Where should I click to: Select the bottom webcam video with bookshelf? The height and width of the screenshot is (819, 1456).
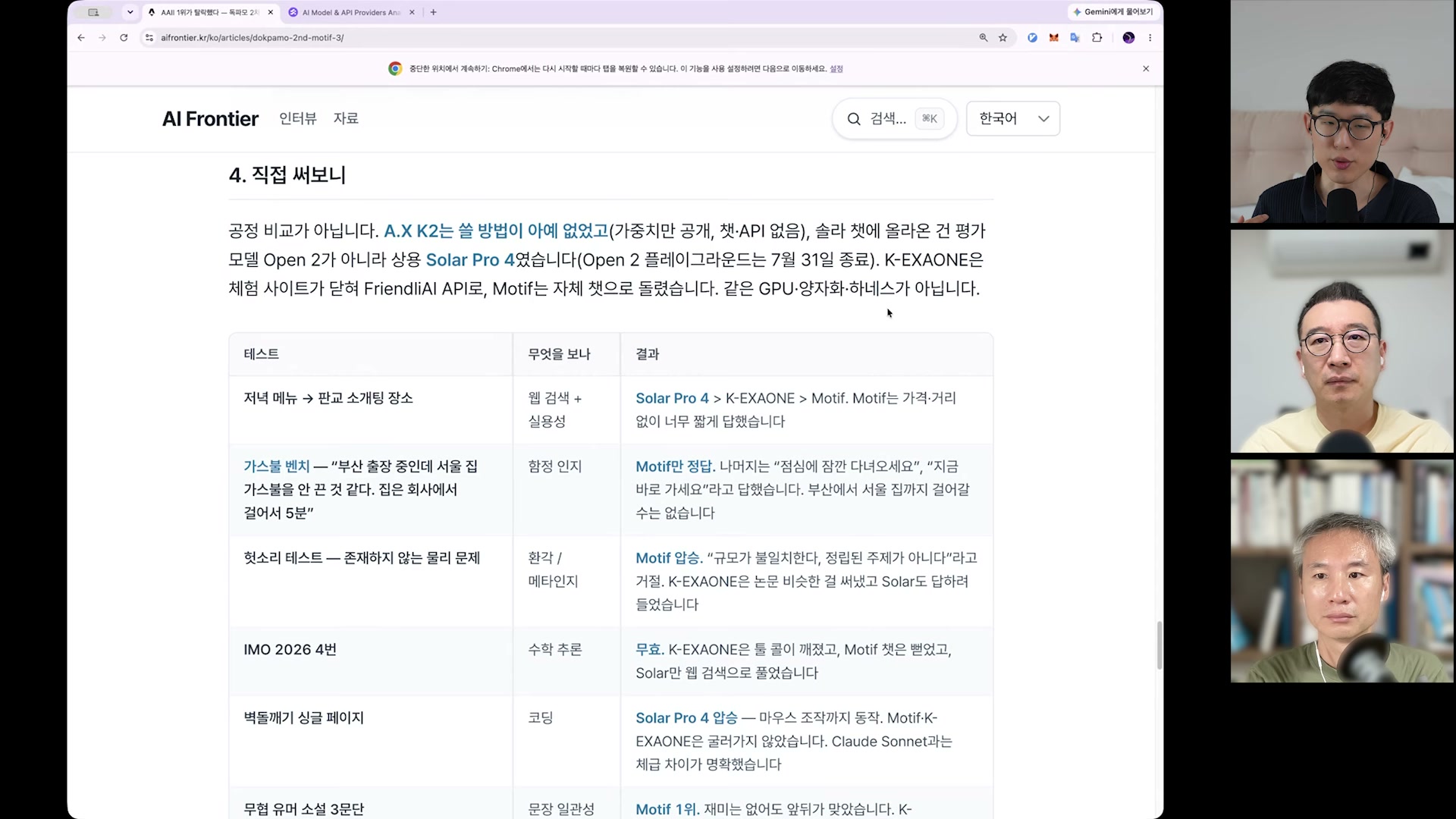[1341, 571]
